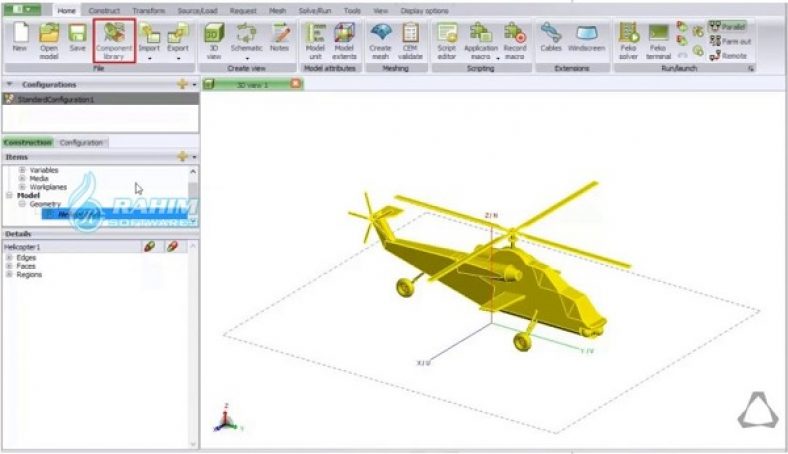Image resolution: width=788 pixels, height=454 pixels.
Task: Start Record macro
Action: 515,41
